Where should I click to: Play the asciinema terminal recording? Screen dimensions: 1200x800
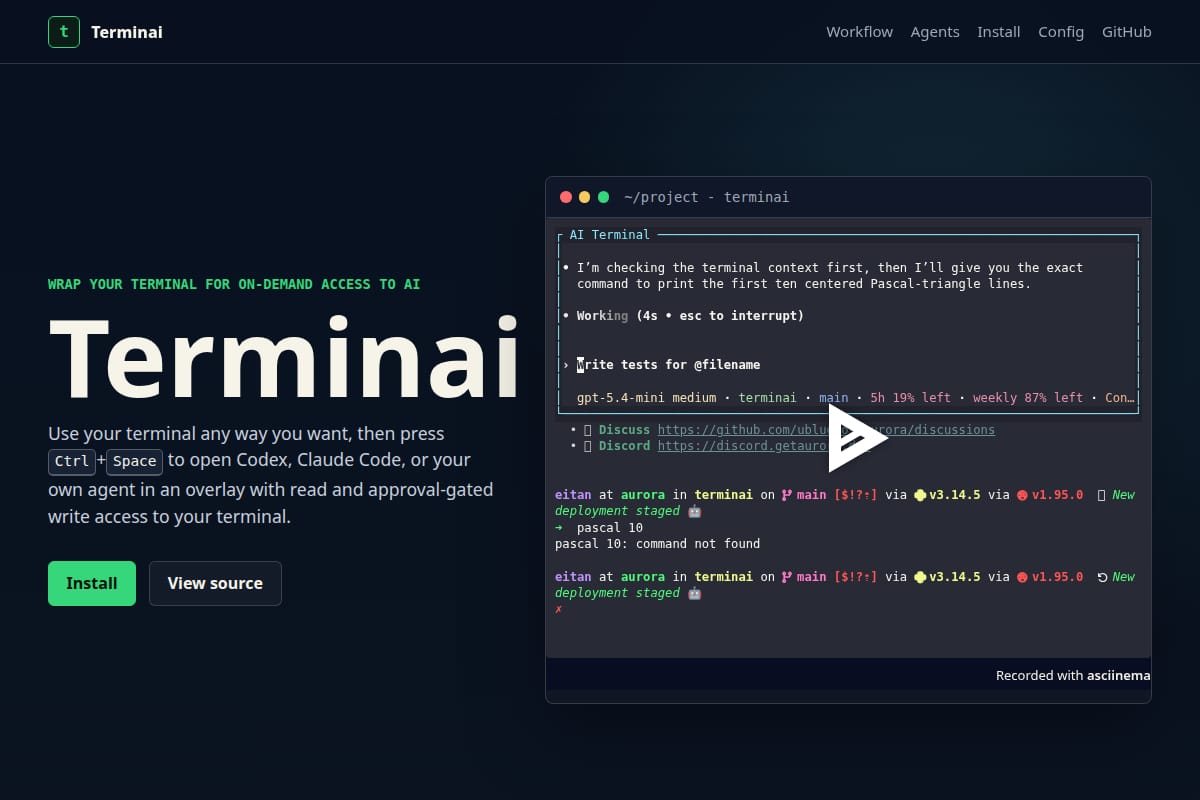click(856, 438)
